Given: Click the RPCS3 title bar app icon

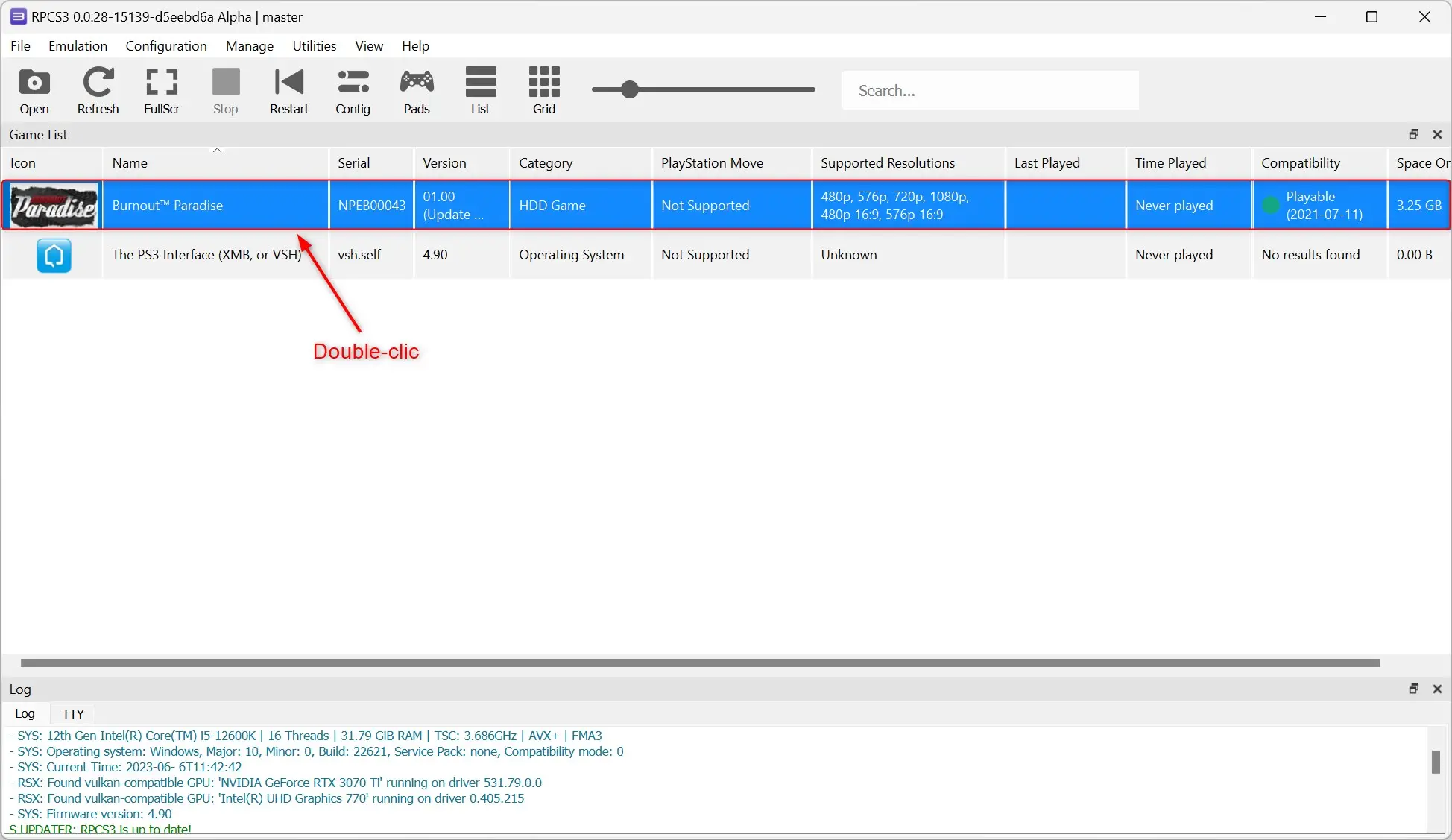Looking at the screenshot, I should 18,16.
